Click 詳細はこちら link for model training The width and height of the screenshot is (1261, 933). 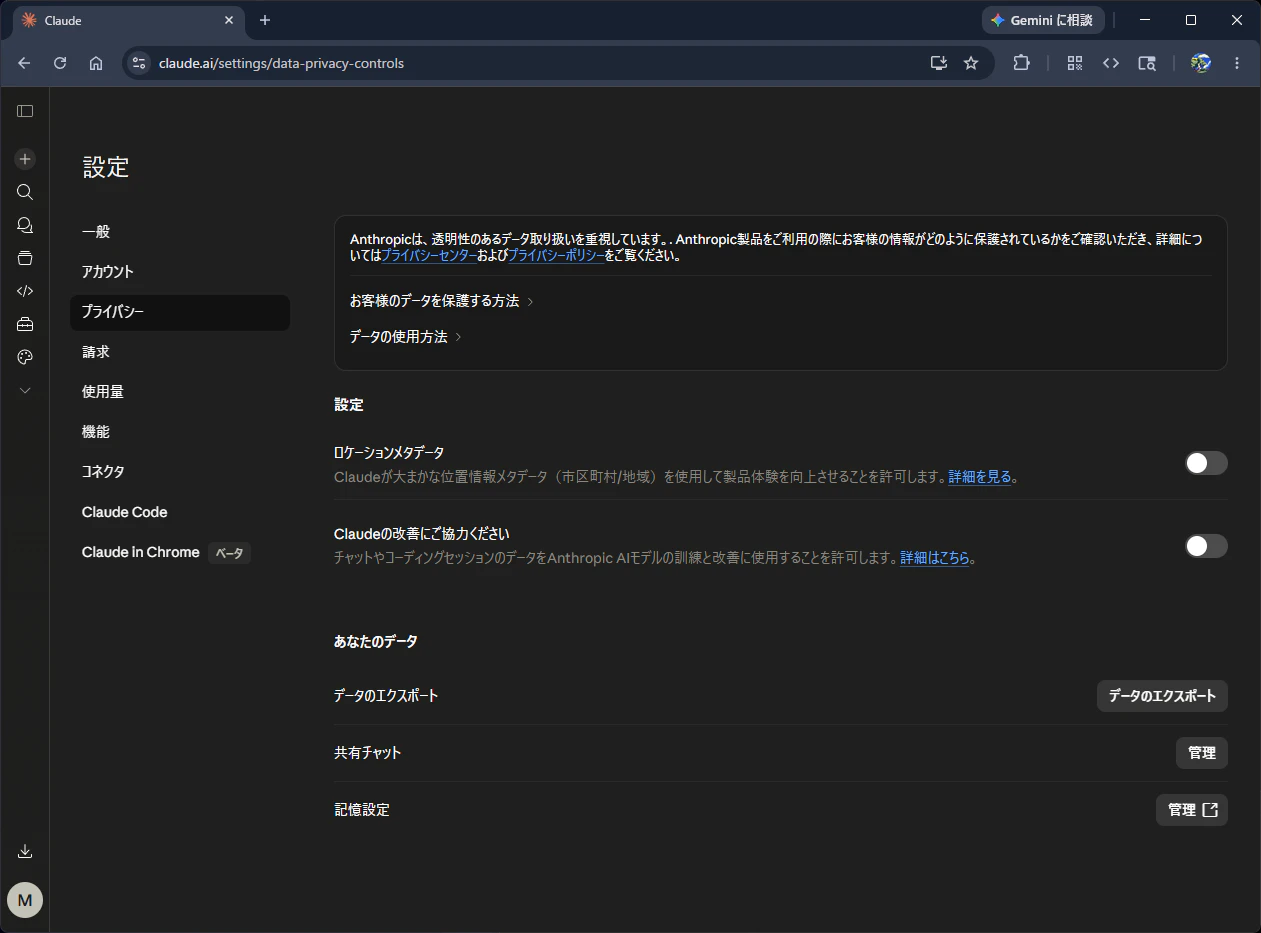click(935, 558)
